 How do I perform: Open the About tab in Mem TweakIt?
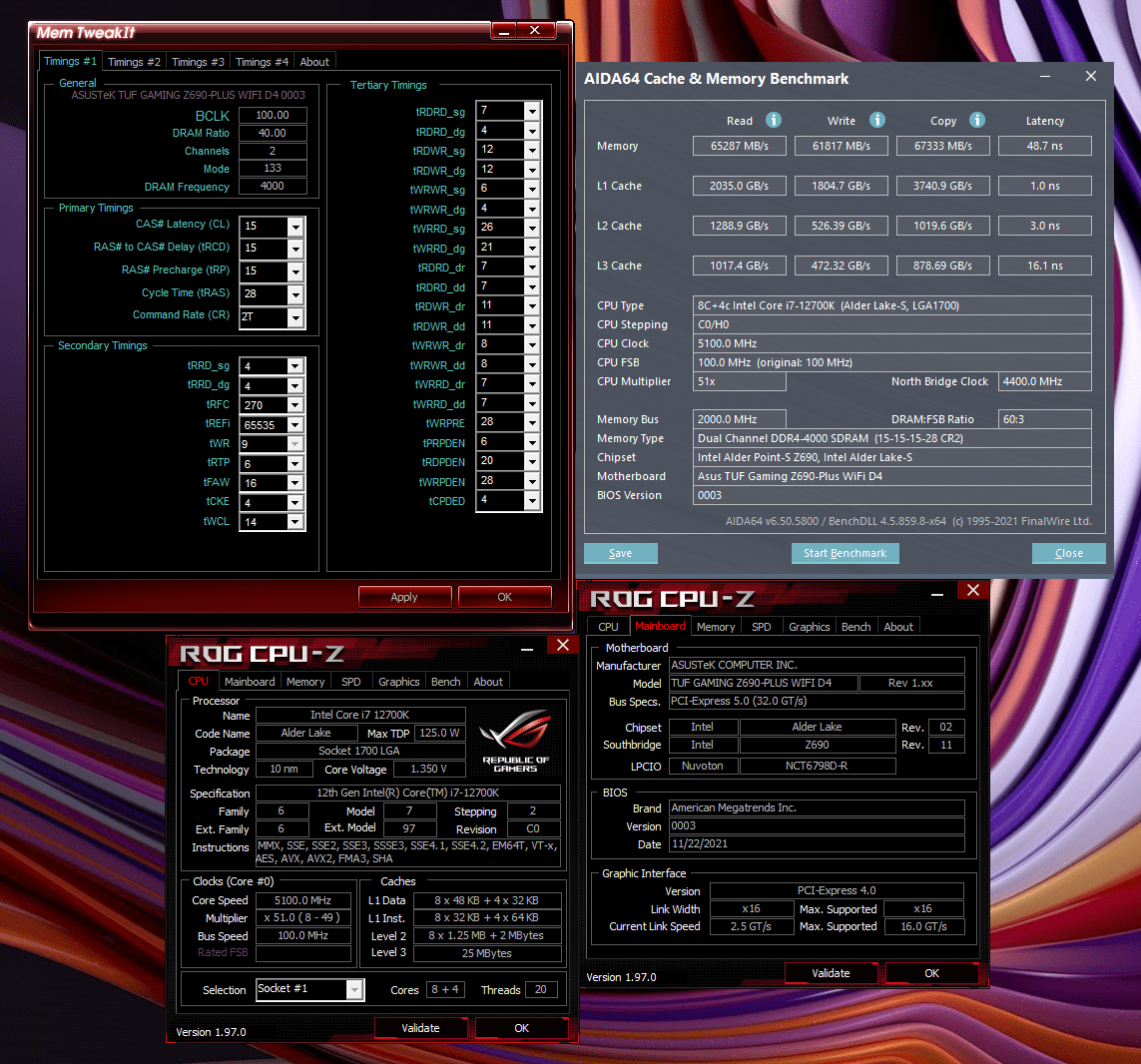[x=314, y=62]
